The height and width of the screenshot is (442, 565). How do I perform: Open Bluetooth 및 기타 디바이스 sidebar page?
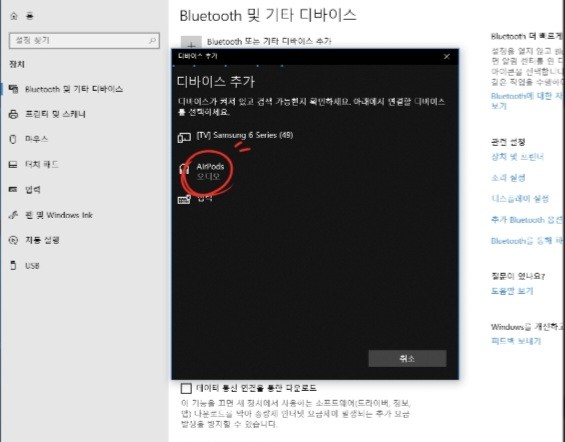(x=74, y=89)
